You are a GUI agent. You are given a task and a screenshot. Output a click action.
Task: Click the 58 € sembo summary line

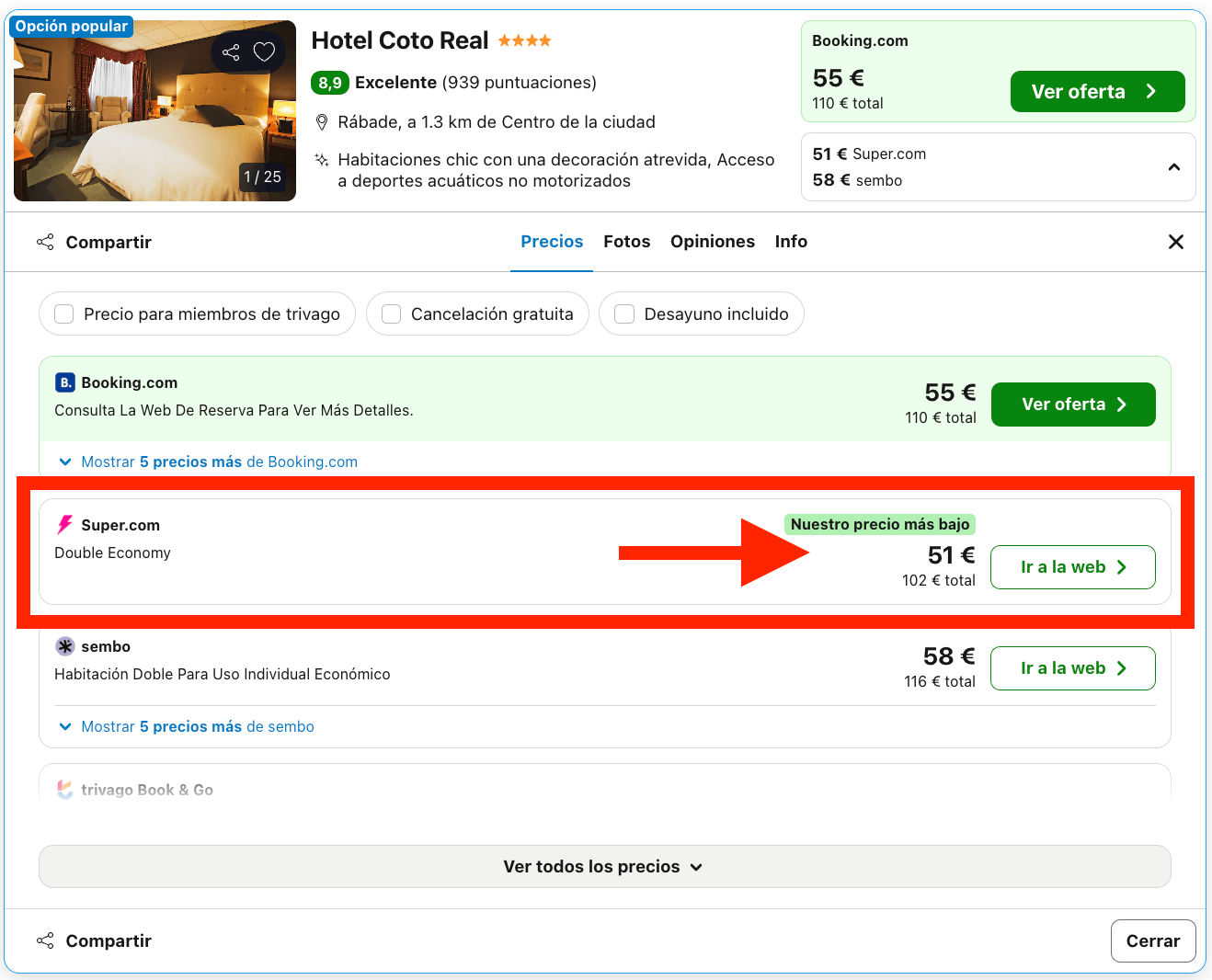(857, 180)
